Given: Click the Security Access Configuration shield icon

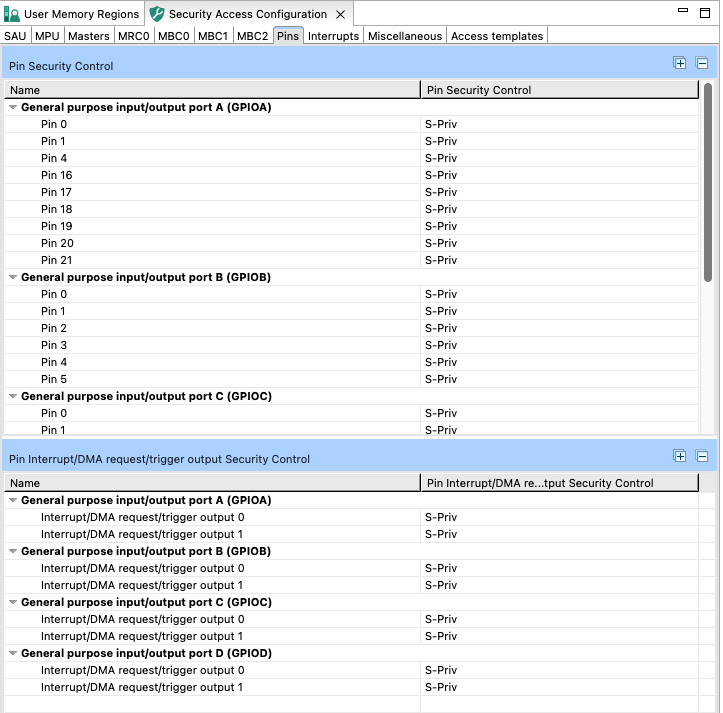Looking at the screenshot, I should tap(157, 14).
